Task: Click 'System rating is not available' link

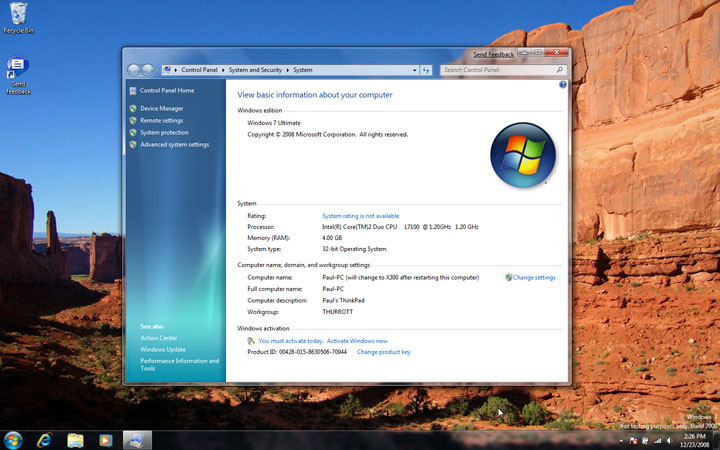Action: coord(360,216)
